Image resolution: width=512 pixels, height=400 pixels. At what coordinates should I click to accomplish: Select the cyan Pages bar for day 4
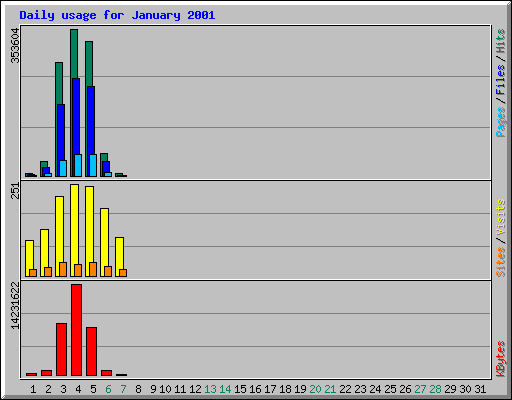(78, 165)
